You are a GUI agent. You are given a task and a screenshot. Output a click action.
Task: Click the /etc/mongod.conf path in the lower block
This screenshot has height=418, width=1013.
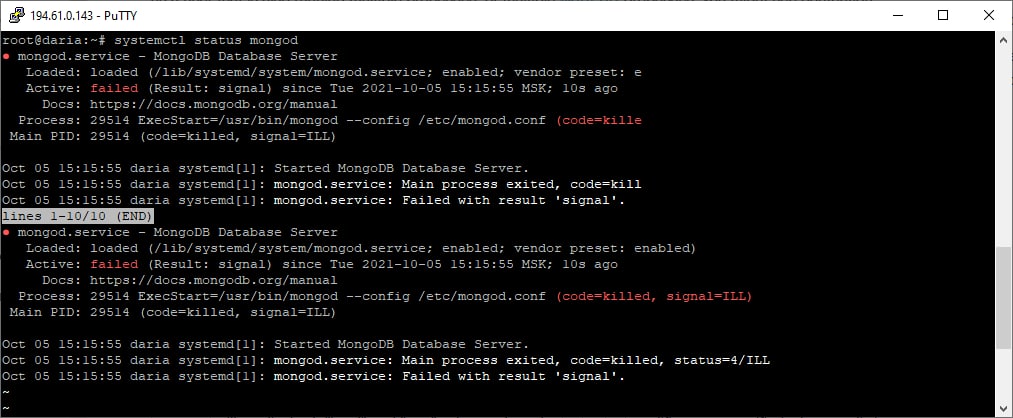[482, 297]
